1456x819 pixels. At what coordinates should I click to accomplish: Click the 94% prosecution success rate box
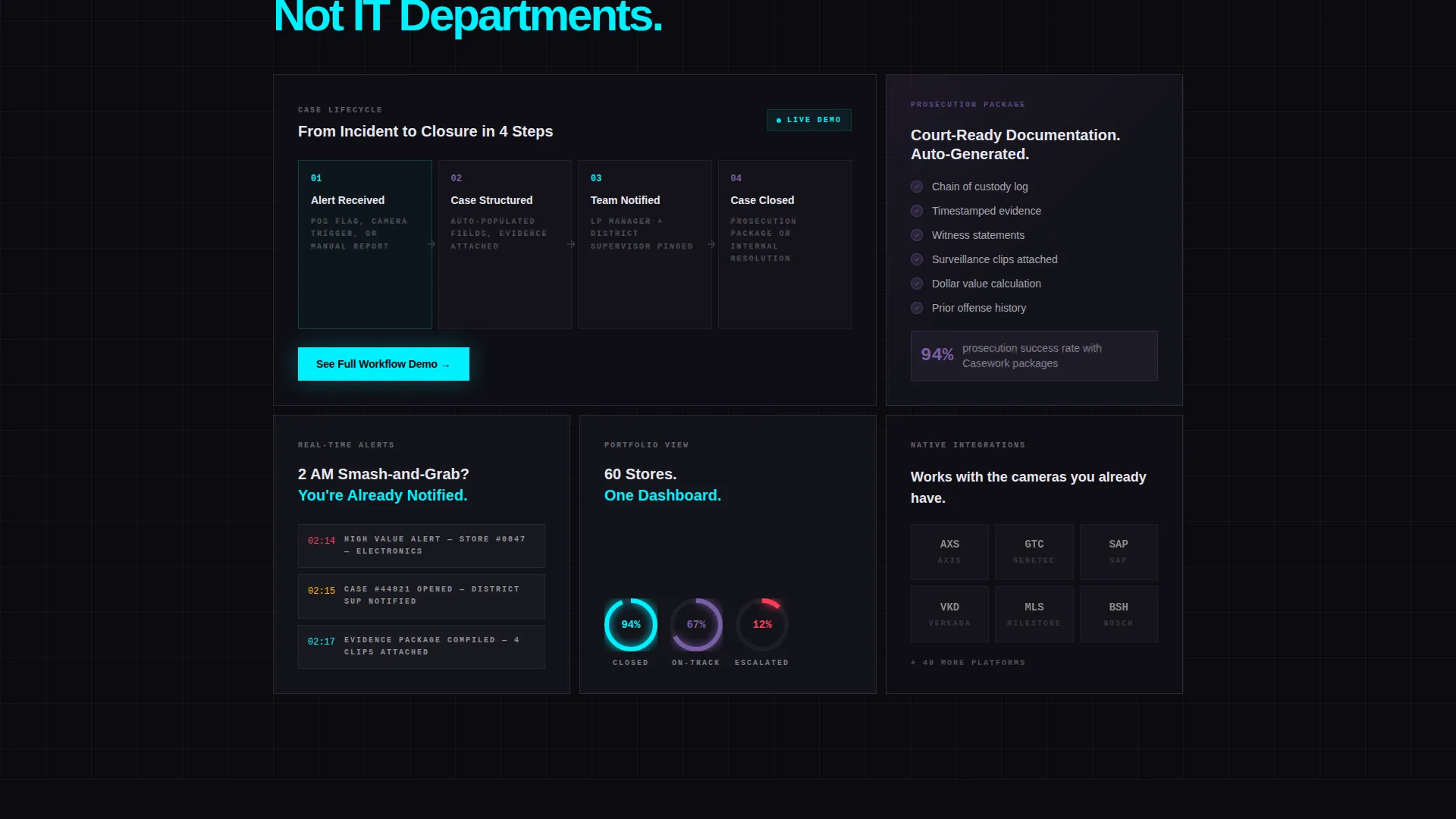pos(1034,356)
